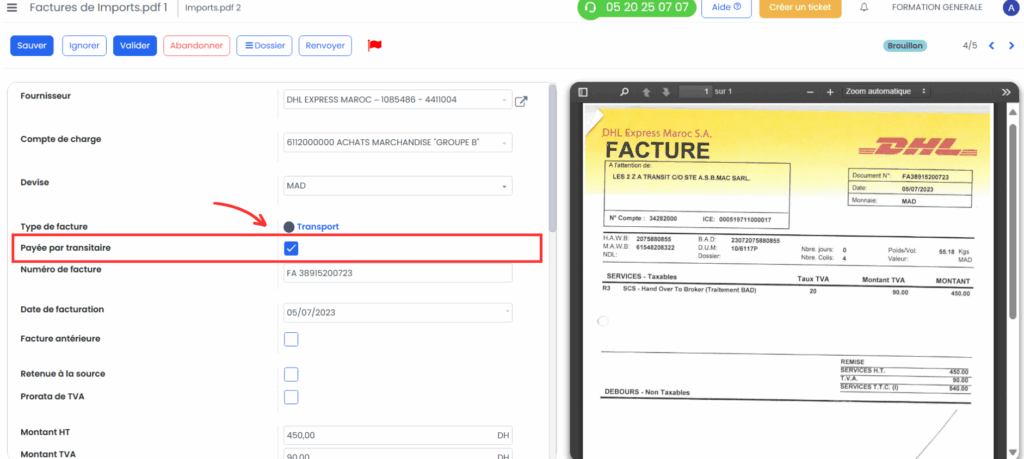Uncheck Payée par transitaire checkbox
The height and width of the screenshot is (459, 1024).
point(291,248)
